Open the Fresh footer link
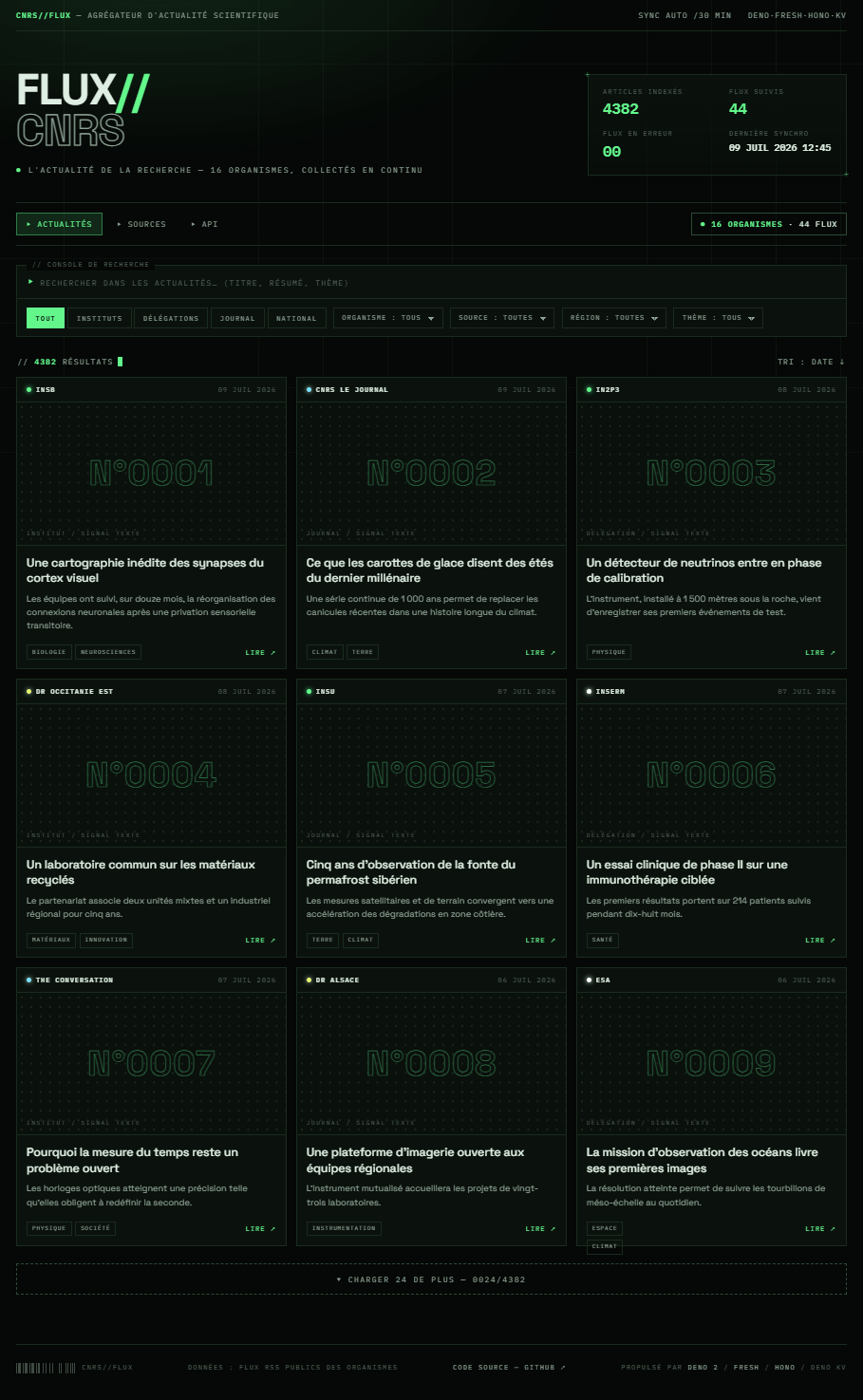863x1400 pixels. click(746, 1368)
